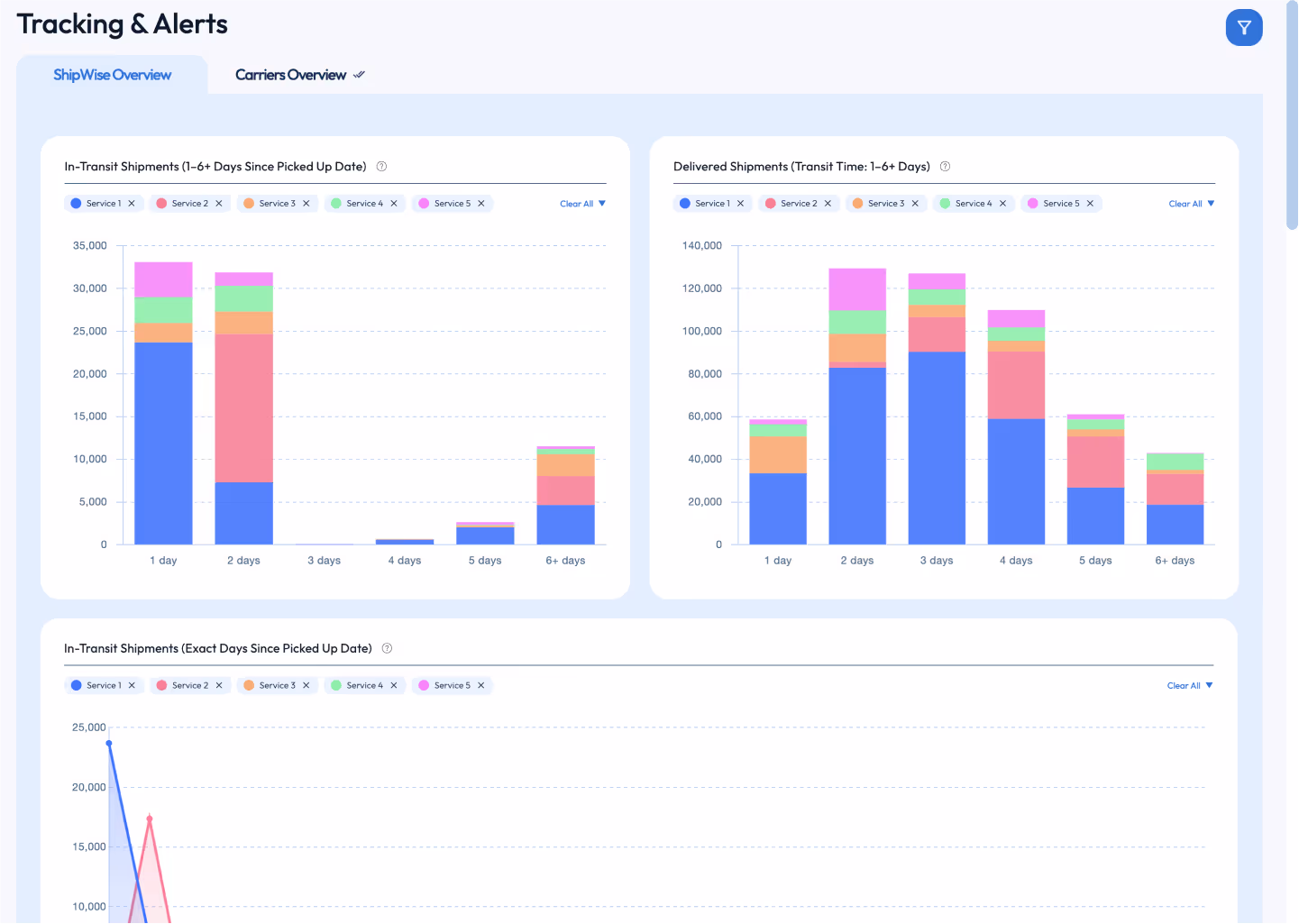Remove Service 5 chip in first In-Transit chart

pyautogui.click(x=481, y=204)
